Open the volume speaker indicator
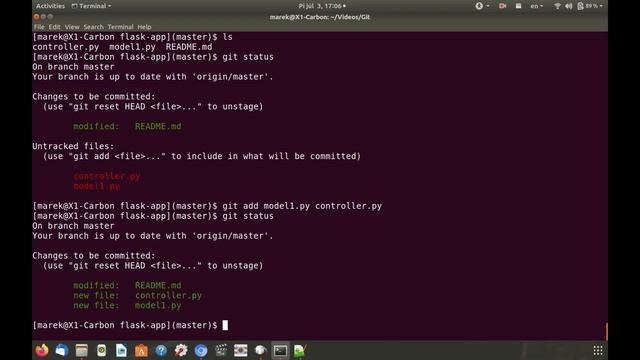640x360 pixels. [x=569, y=6]
